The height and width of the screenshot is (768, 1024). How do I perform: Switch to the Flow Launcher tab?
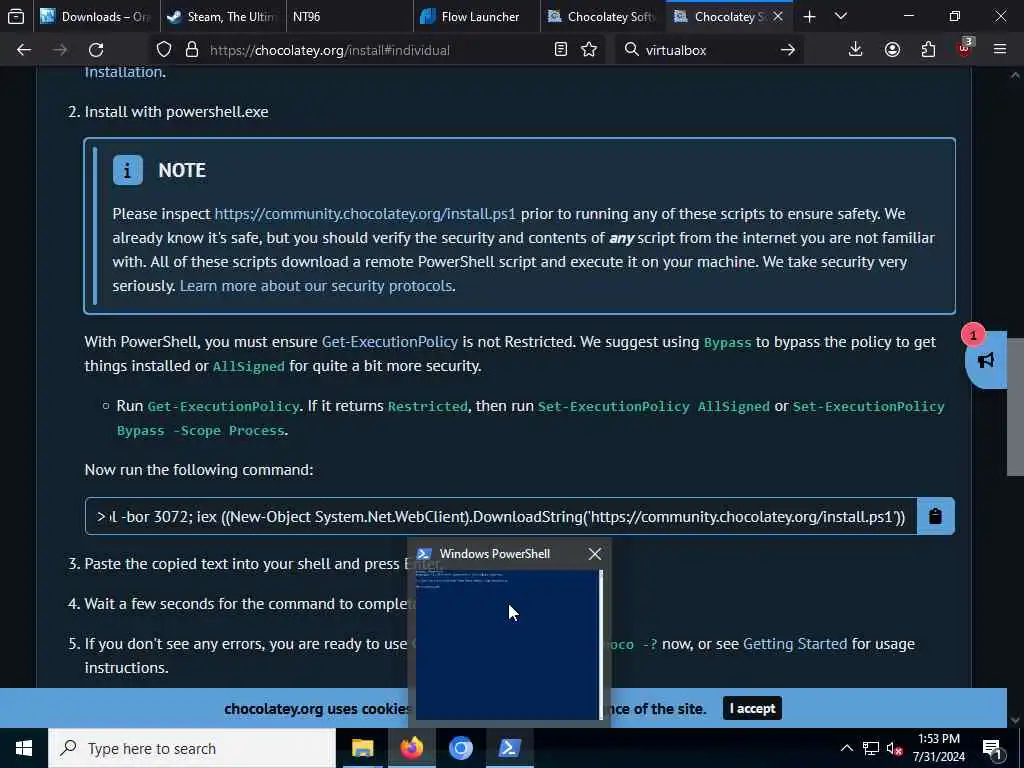477,16
